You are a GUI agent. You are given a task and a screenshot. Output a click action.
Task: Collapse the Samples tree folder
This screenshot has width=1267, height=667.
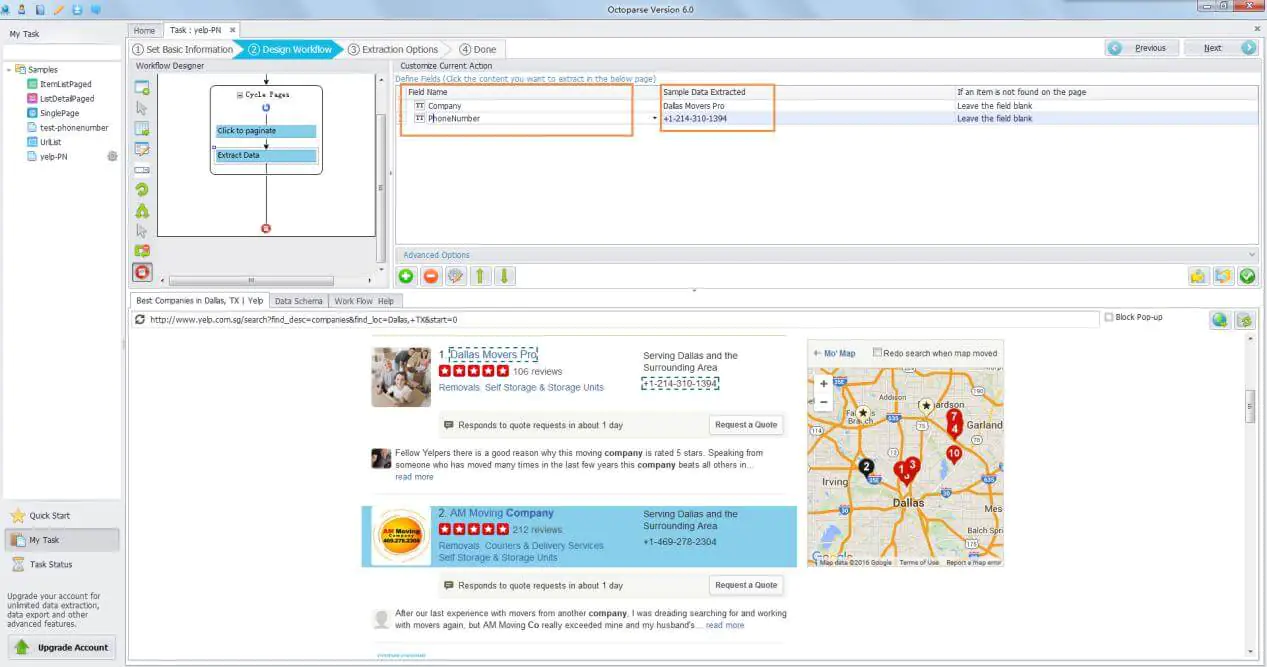(9, 70)
